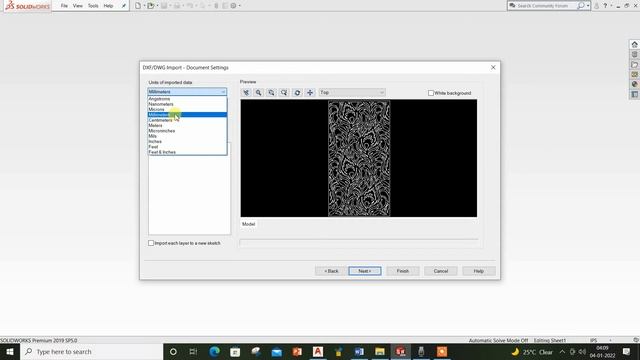640x360 pixels.
Task: Select Inches from the units list
Action: point(187,141)
